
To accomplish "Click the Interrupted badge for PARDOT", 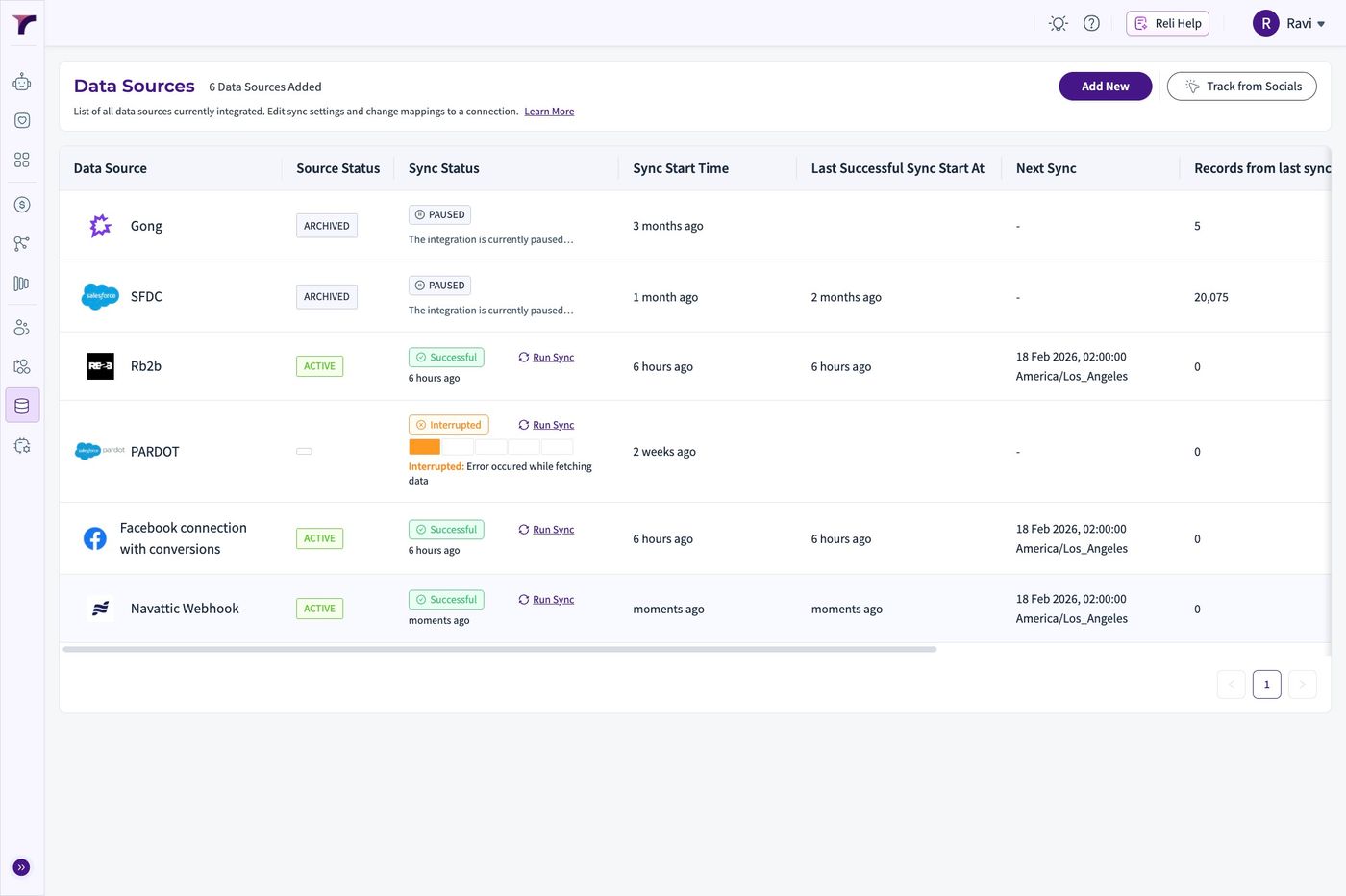I will [x=448, y=425].
